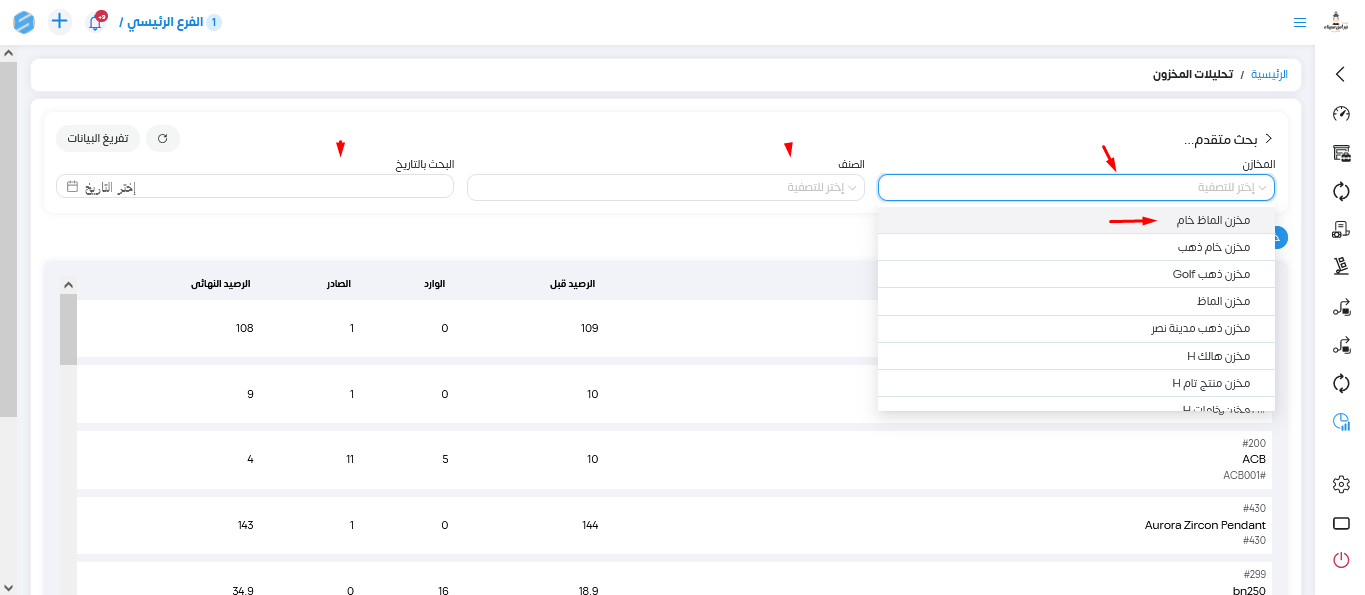Toggle the hamburger menu icon in header

[x=1300, y=22]
